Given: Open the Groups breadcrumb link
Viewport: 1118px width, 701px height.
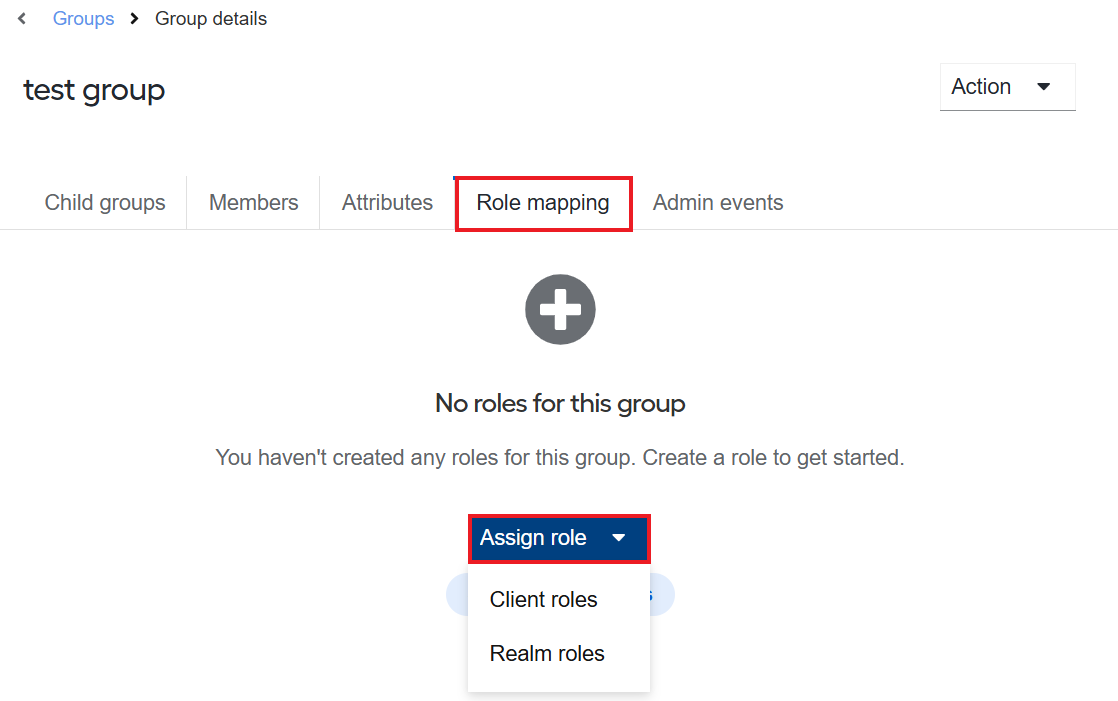Looking at the screenshot, I should 83,19.
